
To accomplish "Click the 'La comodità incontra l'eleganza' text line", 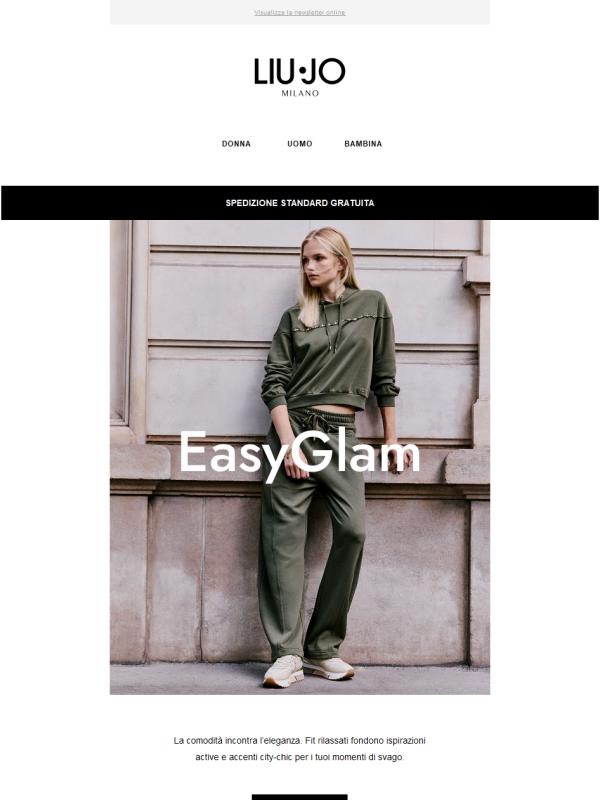I will click(x=299, y=740).
